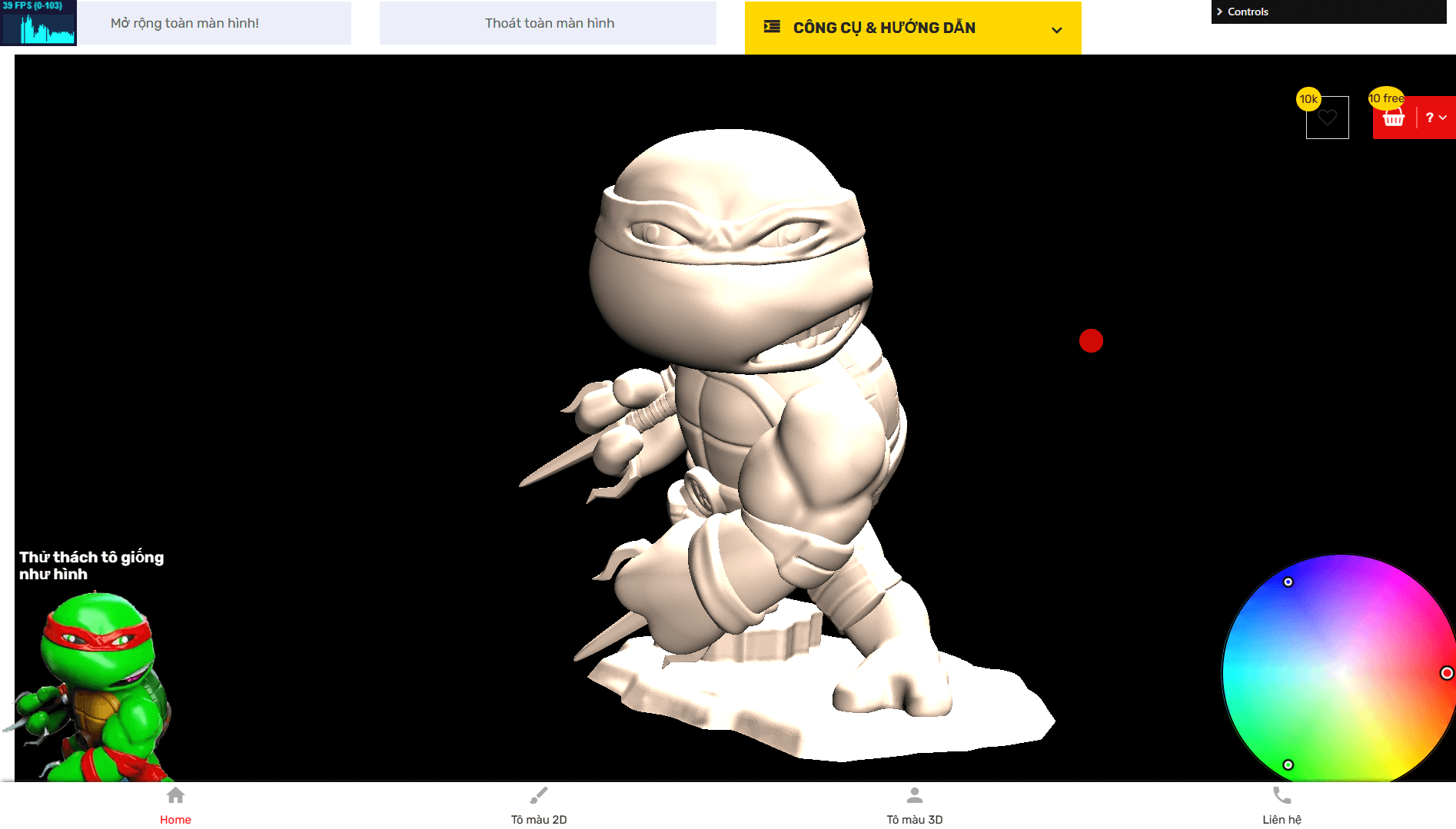Click Thoát toàn màn hình button

point(548,23)
